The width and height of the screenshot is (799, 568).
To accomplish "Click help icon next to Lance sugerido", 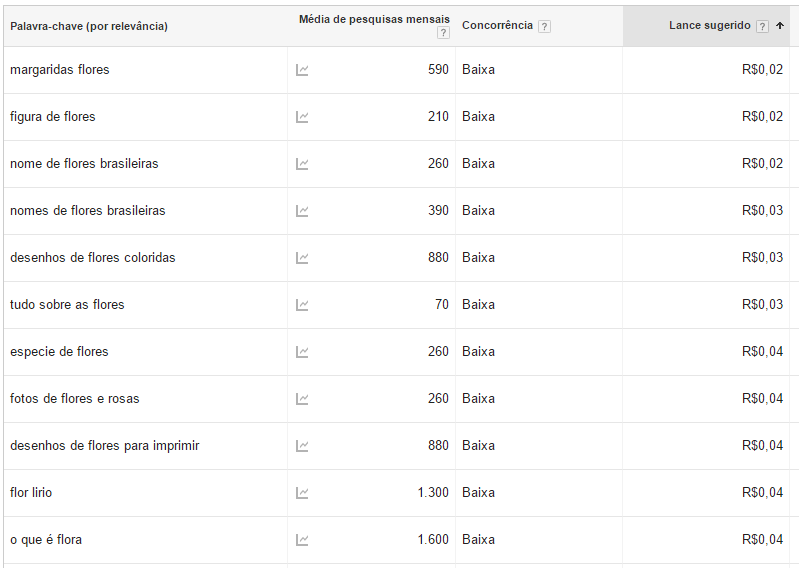I will tap(763, 27).
